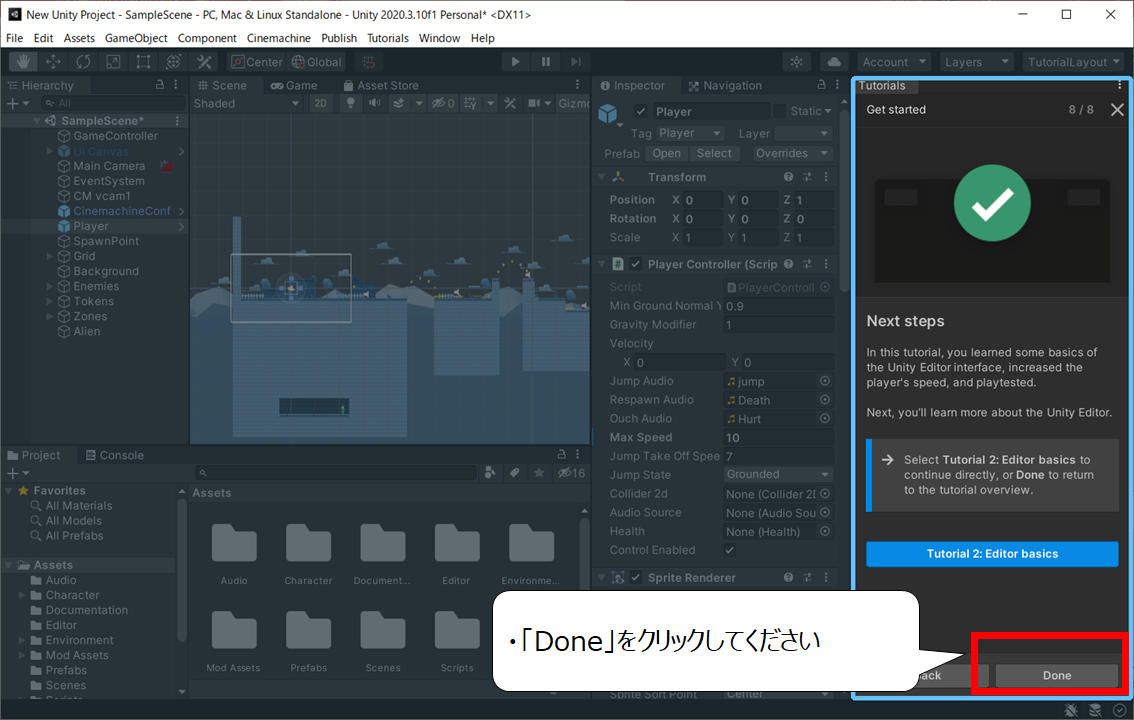Collapse the Transform component
The height and width of the screenshot is (720, 1134).
pyautogui.click(x=602, y=177)
